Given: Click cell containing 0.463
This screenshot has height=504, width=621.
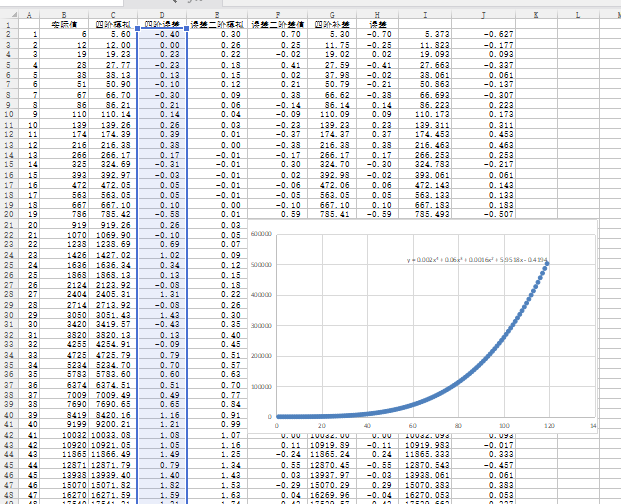Looking at the screenshot, I should 484,145.
